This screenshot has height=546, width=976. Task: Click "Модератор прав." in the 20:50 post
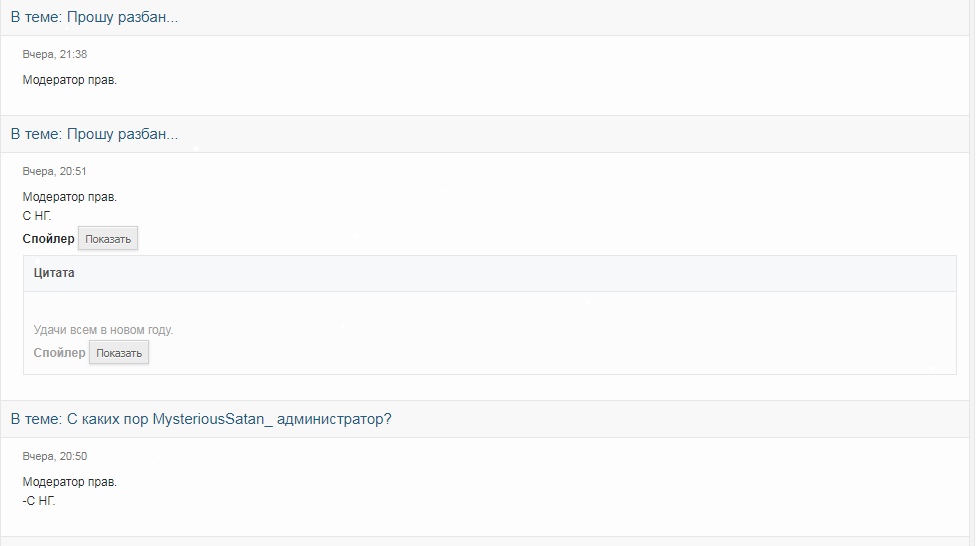70,482
